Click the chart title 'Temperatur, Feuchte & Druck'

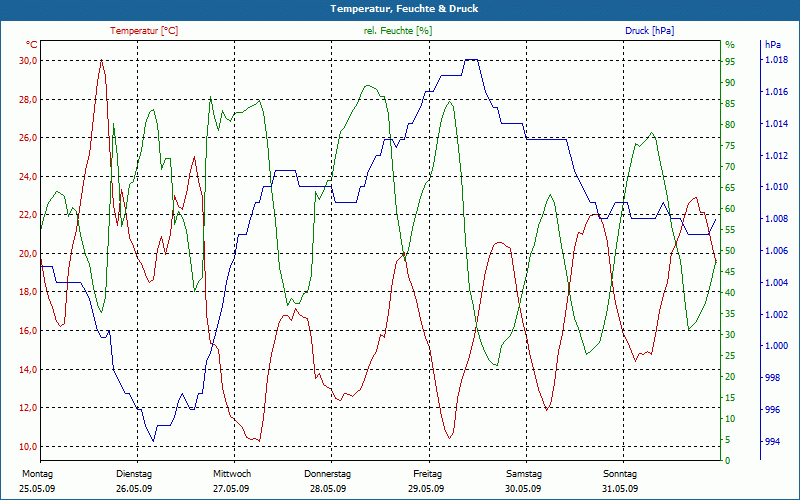[x=404, y=9]
